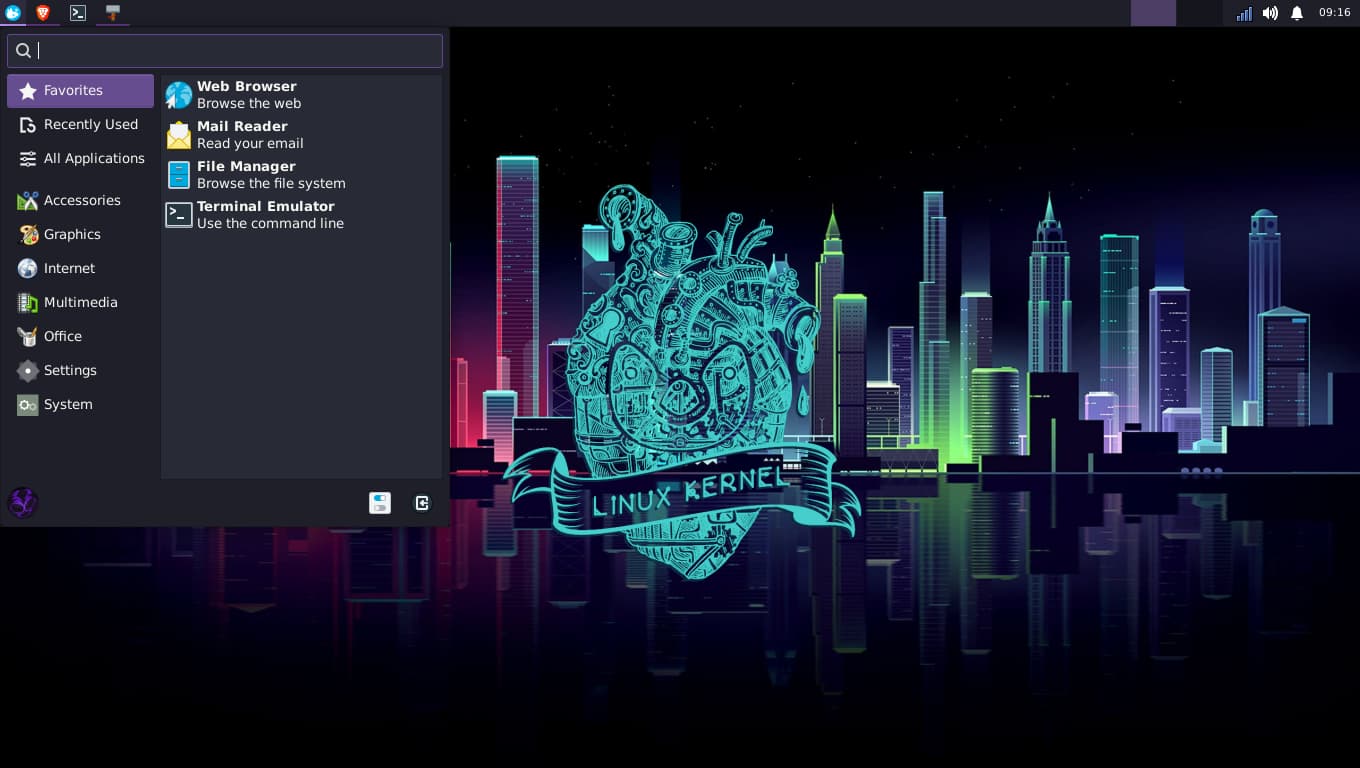Select the Internet category
Screen dimensions: 1360x768
tap(80, 269)
